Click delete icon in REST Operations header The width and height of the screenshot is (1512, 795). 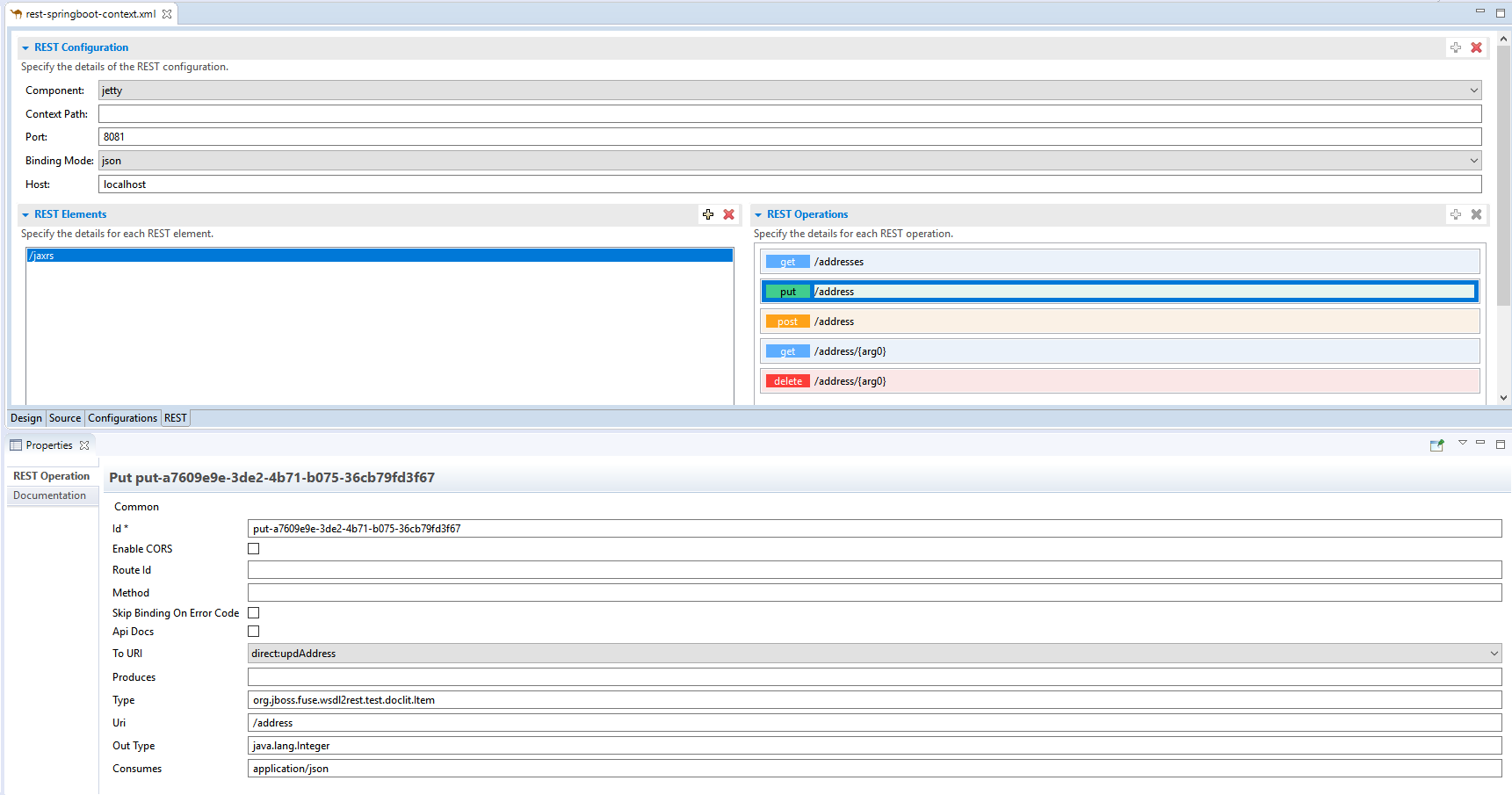(1476, 214)
